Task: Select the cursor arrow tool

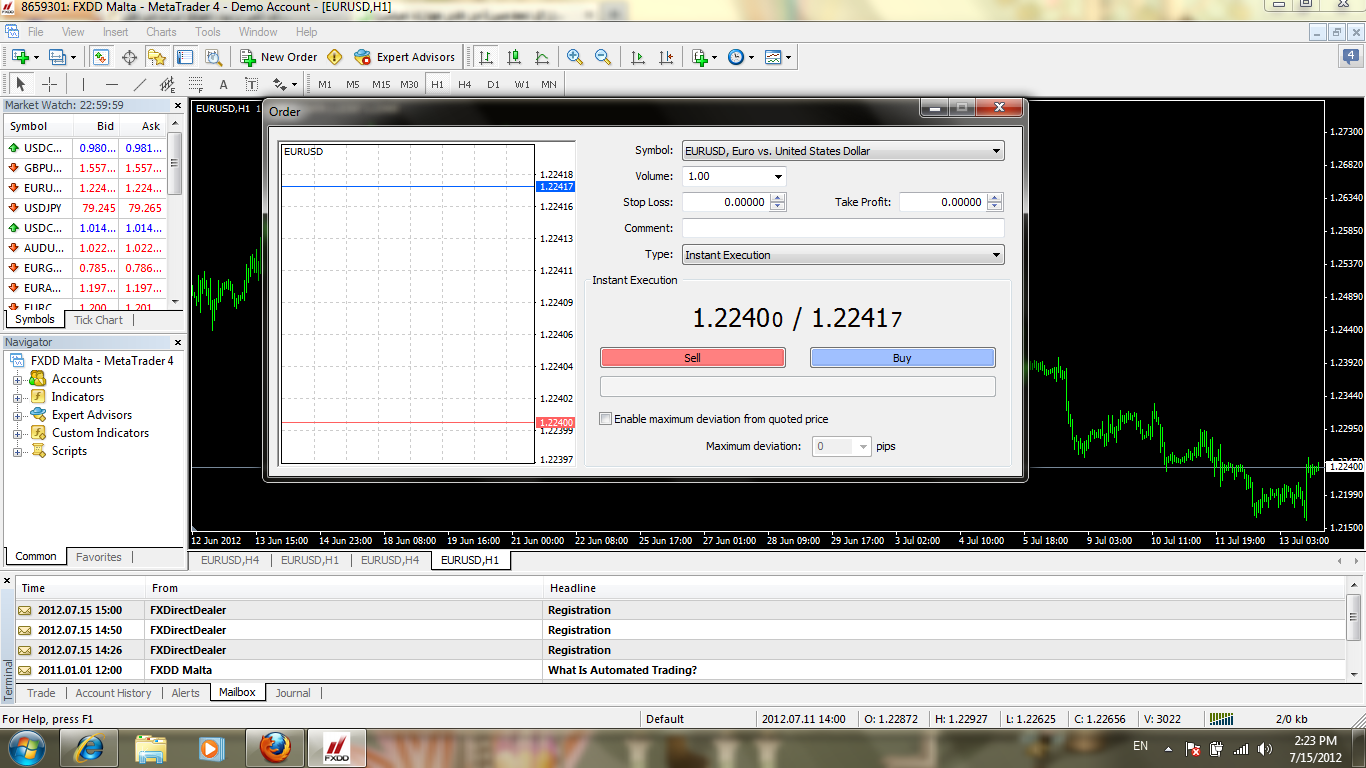Action: (21, 84)
